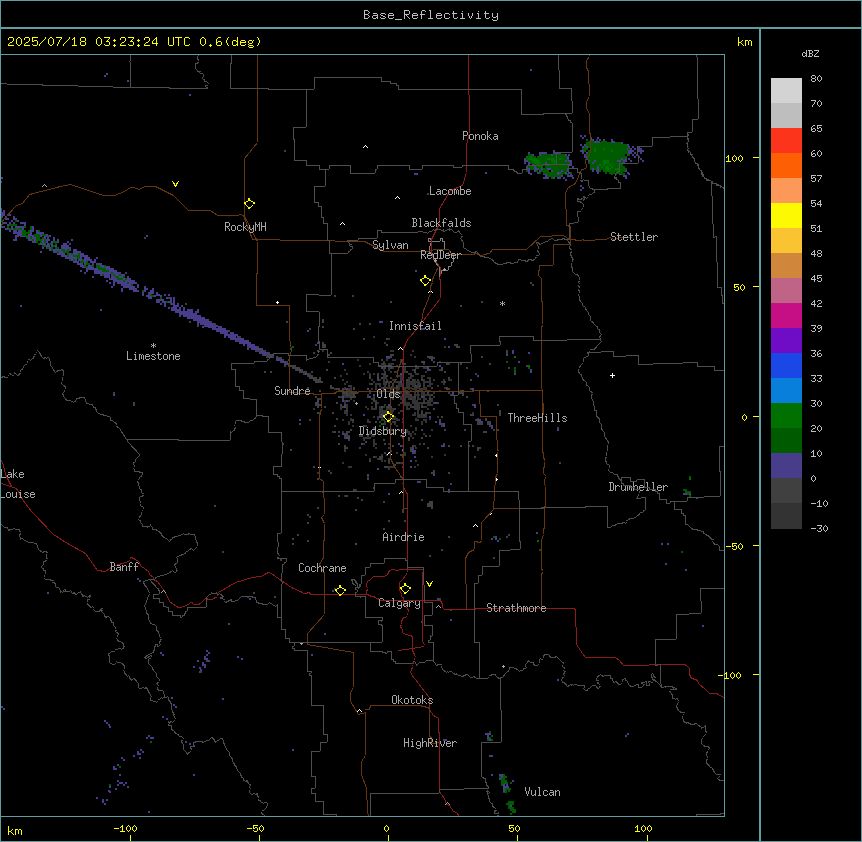862x842 pixels.
Task: Click the Limestone label
Action: point(153,356)
